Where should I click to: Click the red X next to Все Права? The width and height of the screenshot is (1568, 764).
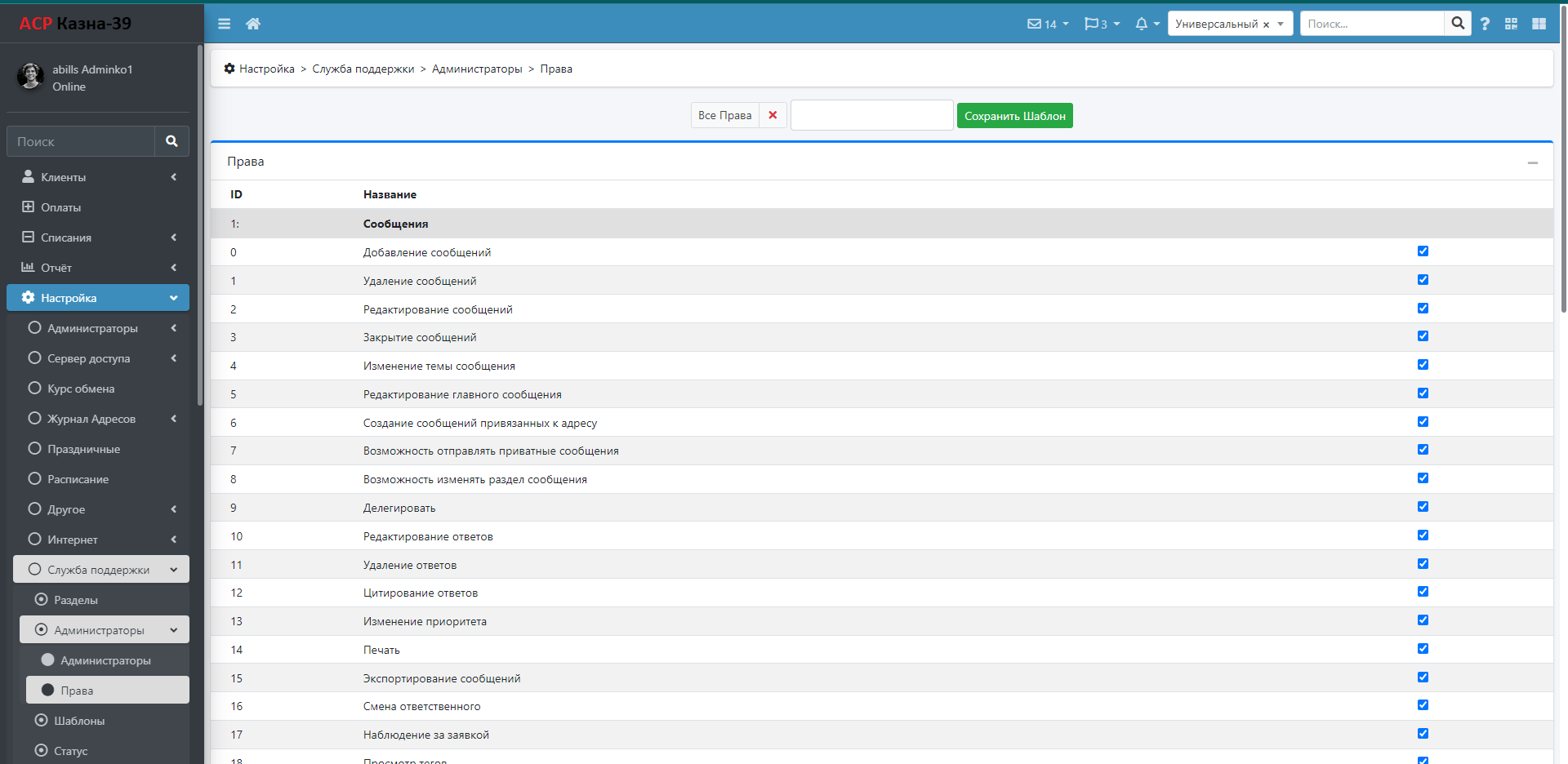tap(773, 115)
